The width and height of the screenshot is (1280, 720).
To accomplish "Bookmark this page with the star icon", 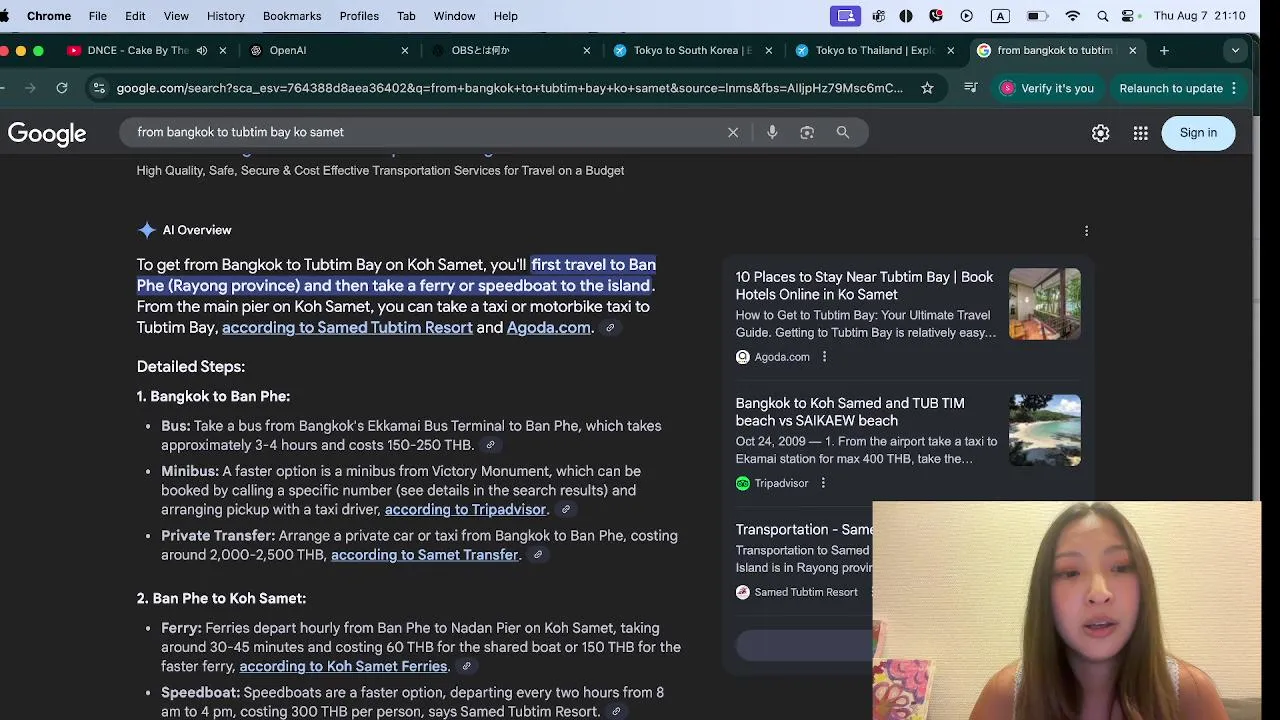I will click(927, 88).
